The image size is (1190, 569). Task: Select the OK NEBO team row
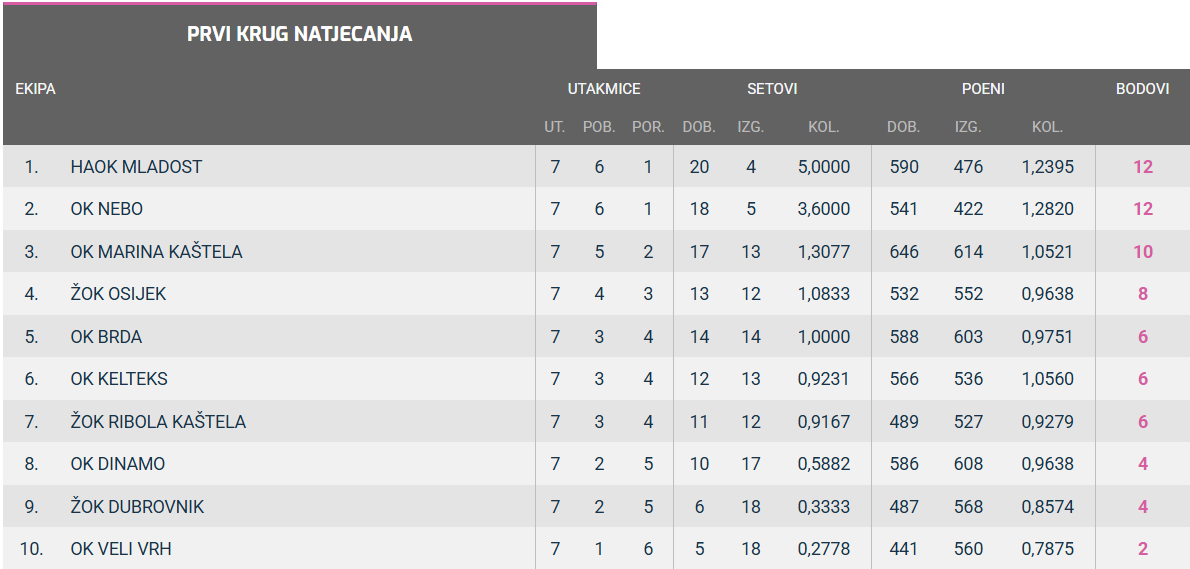pyautogui.click(x=106, y=209)
